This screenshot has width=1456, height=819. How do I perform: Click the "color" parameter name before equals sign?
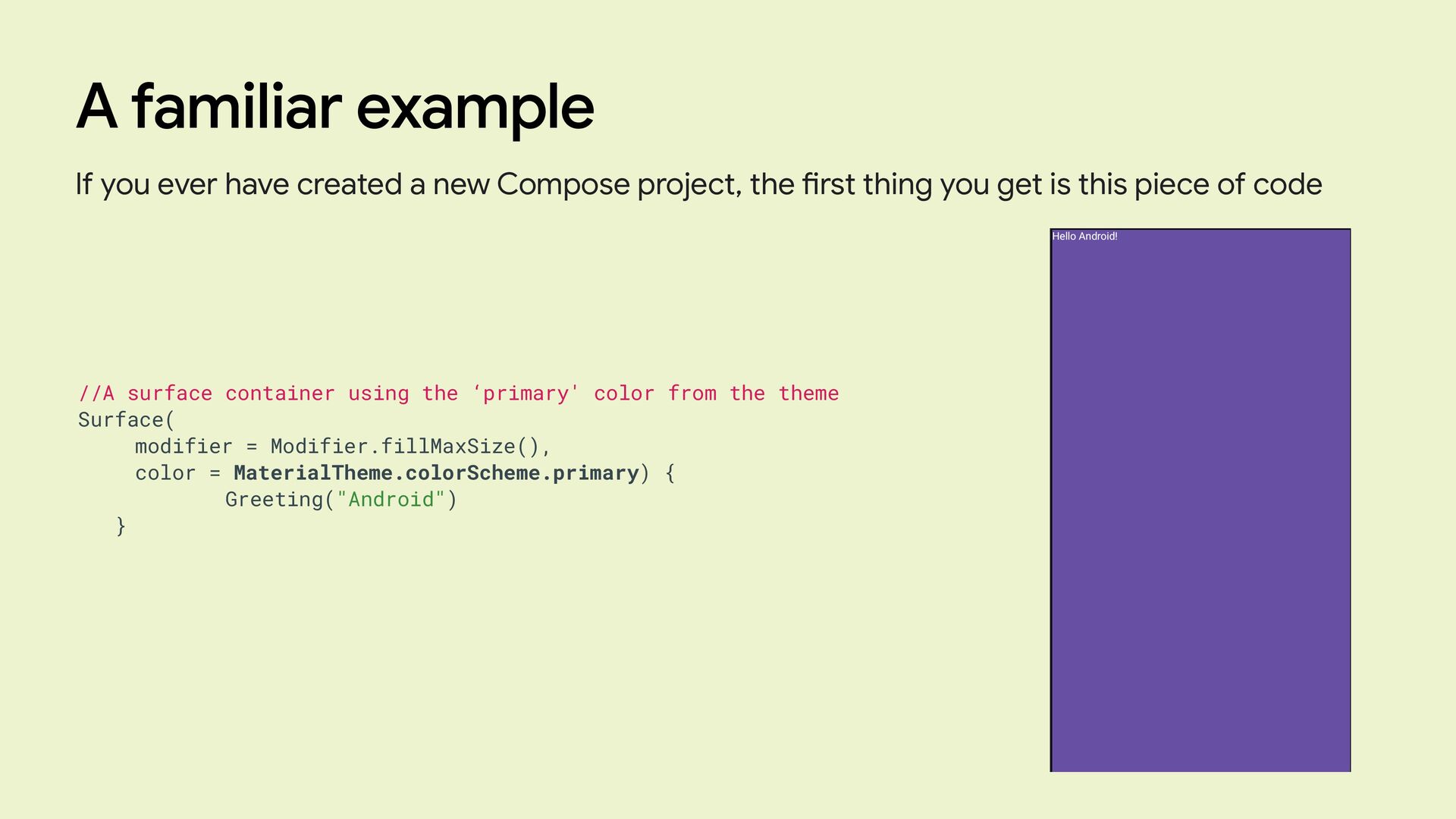pos(165,473)
